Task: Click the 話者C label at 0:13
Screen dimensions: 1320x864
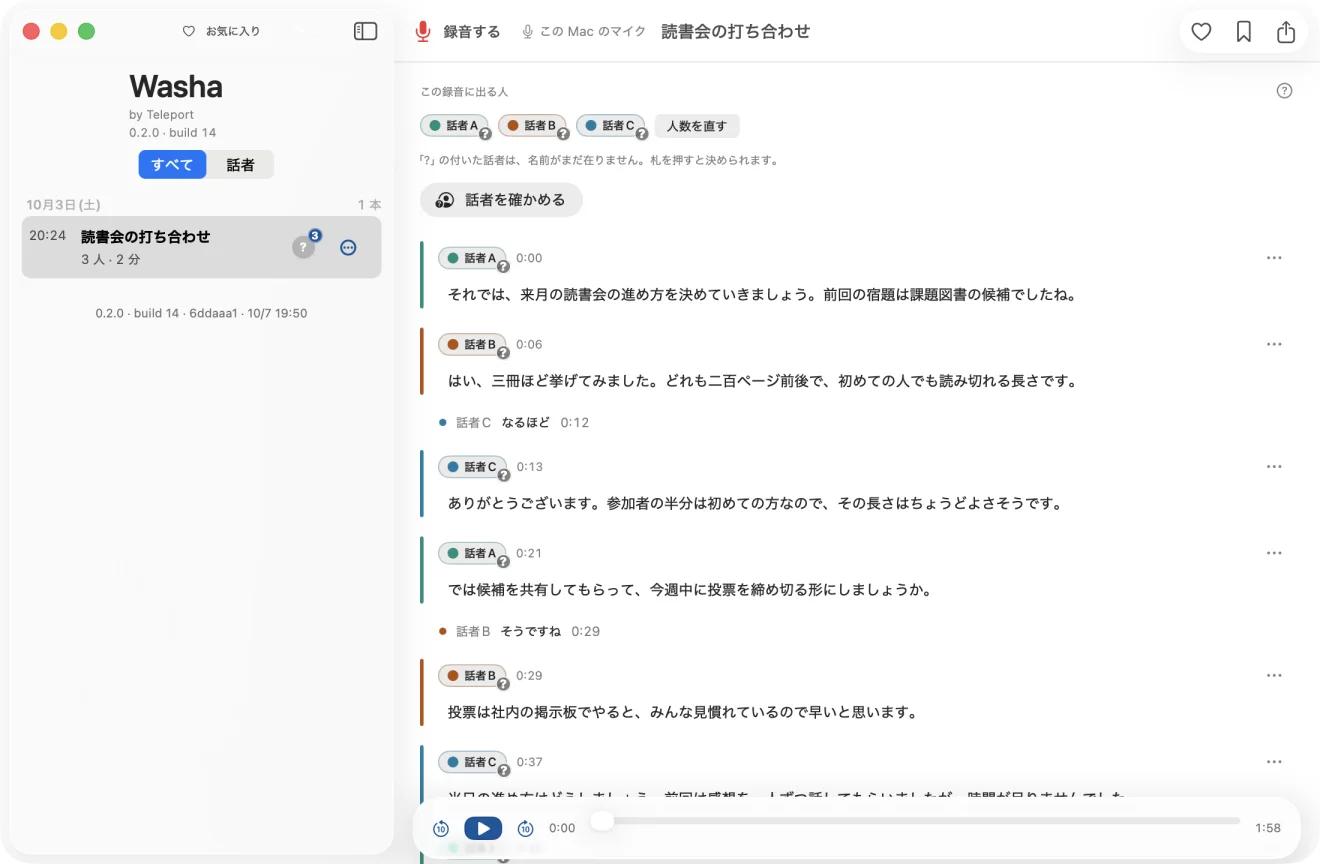Action: tap(473, 467)
